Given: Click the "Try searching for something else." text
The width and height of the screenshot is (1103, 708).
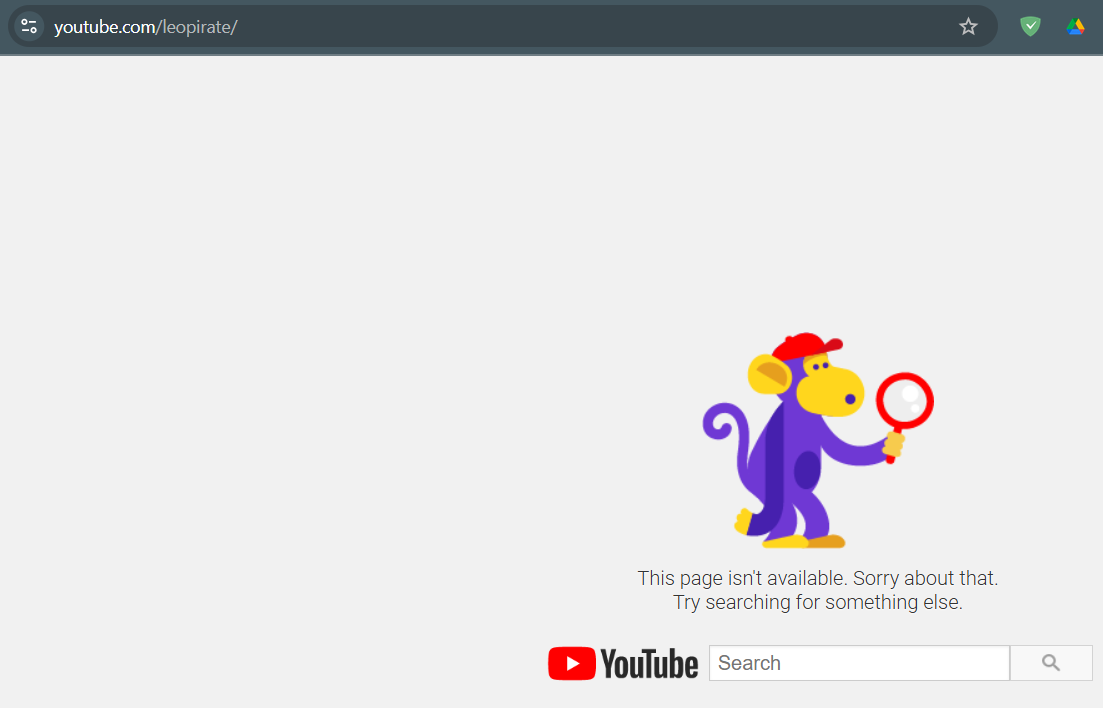Looking at the screenshot, I should pyautogui.click(x=817, y=602).
